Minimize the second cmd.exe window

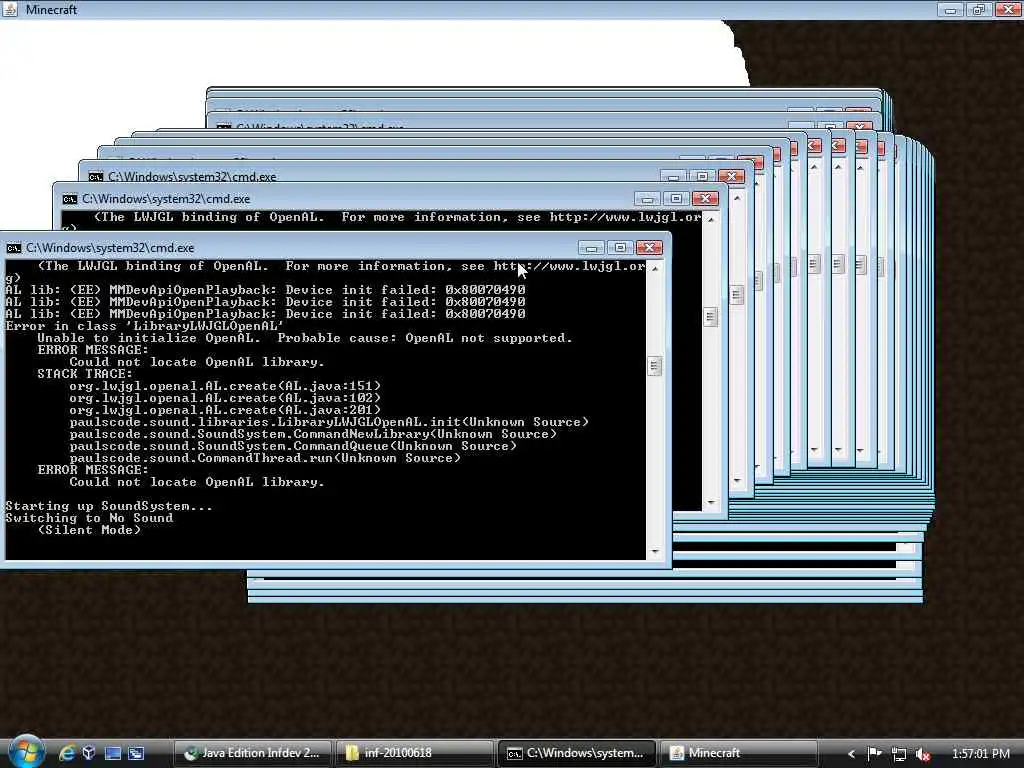pyautogui.click(x=647, y=199)
